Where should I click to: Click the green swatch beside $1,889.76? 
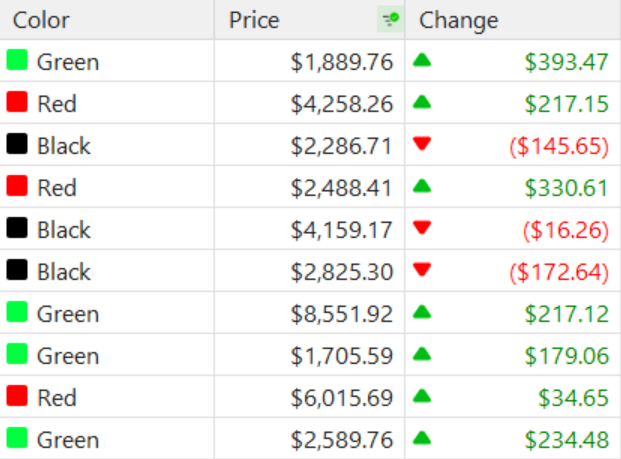tap(17, 61)
